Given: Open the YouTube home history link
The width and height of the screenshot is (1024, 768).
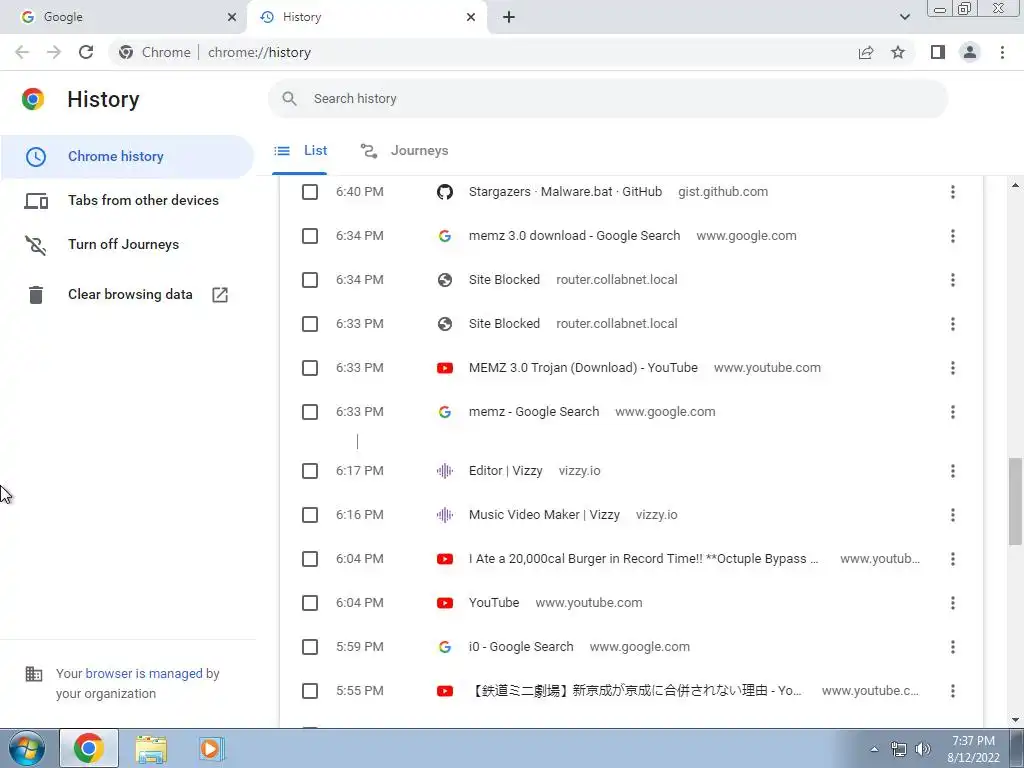Looking at the screenshot, I should point(494,603).
